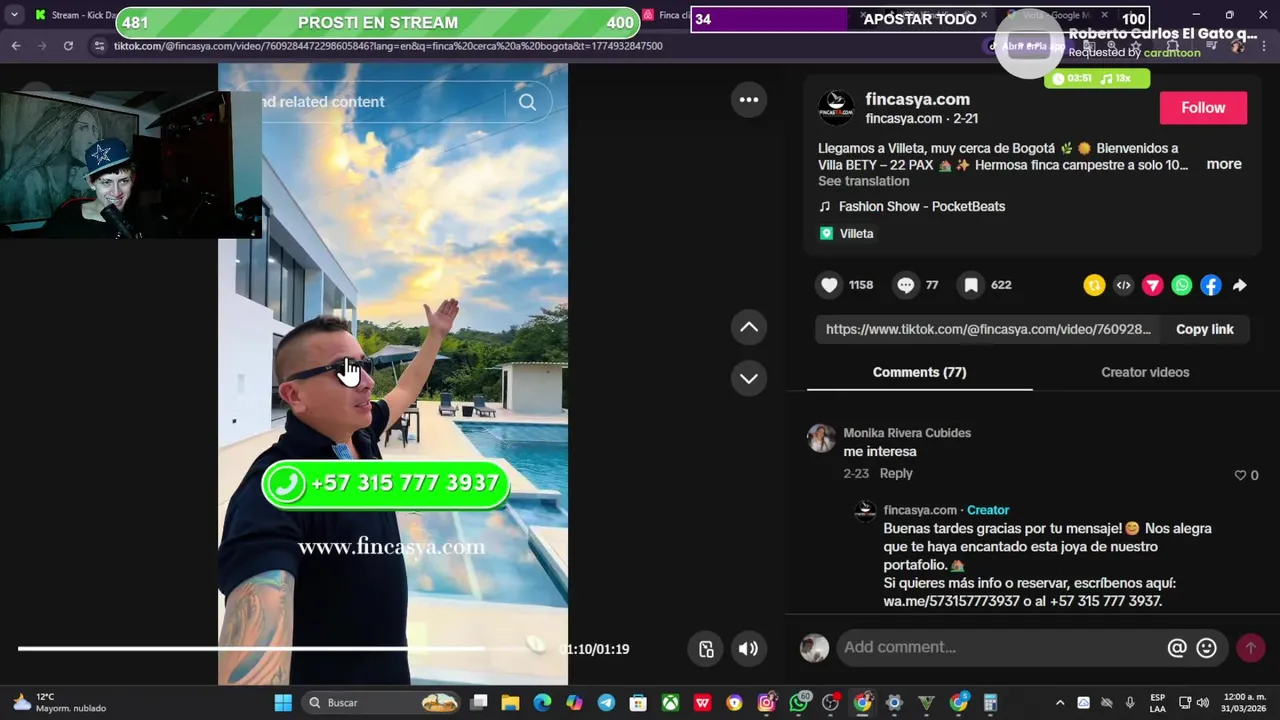
Task: Open comments via speech bubble icon
Action: 905,285
